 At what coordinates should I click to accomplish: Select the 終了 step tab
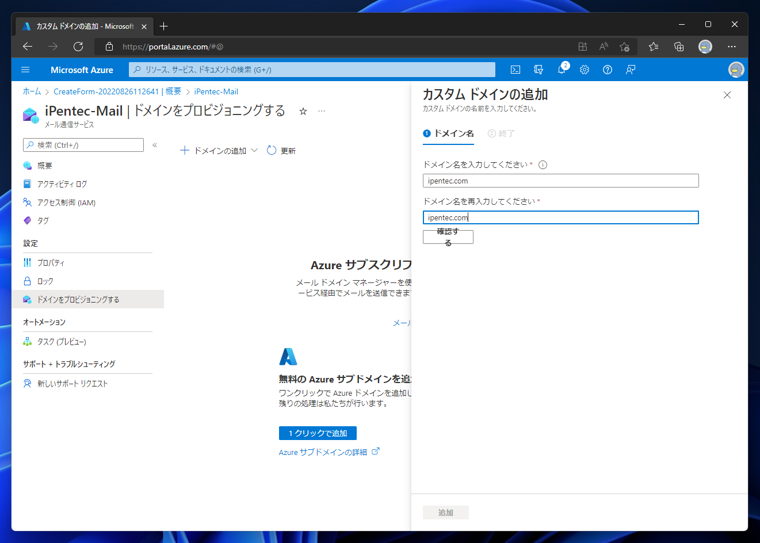[x=501, y=133]
